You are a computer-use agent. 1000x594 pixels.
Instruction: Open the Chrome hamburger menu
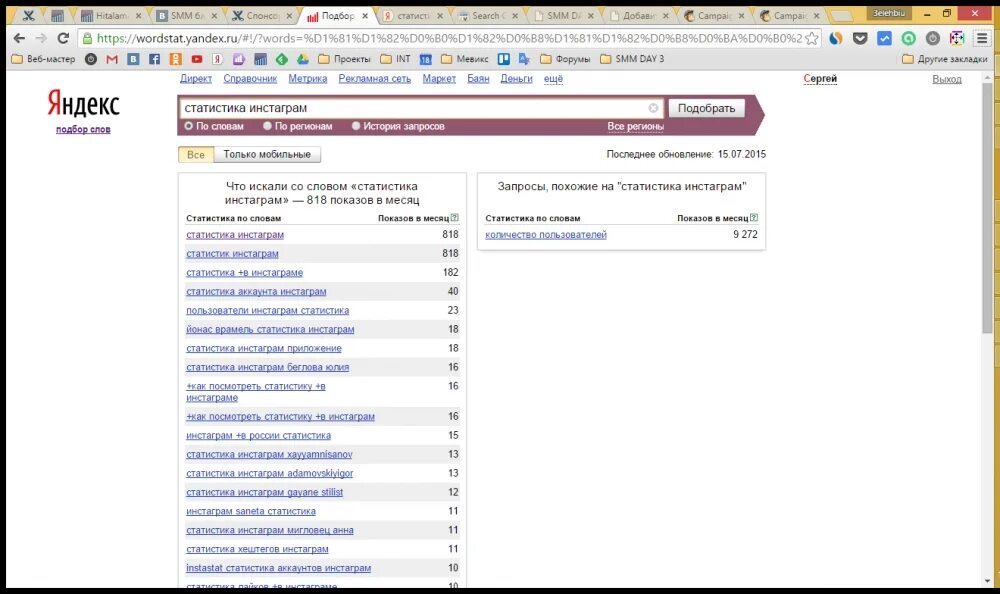(982, 39)
